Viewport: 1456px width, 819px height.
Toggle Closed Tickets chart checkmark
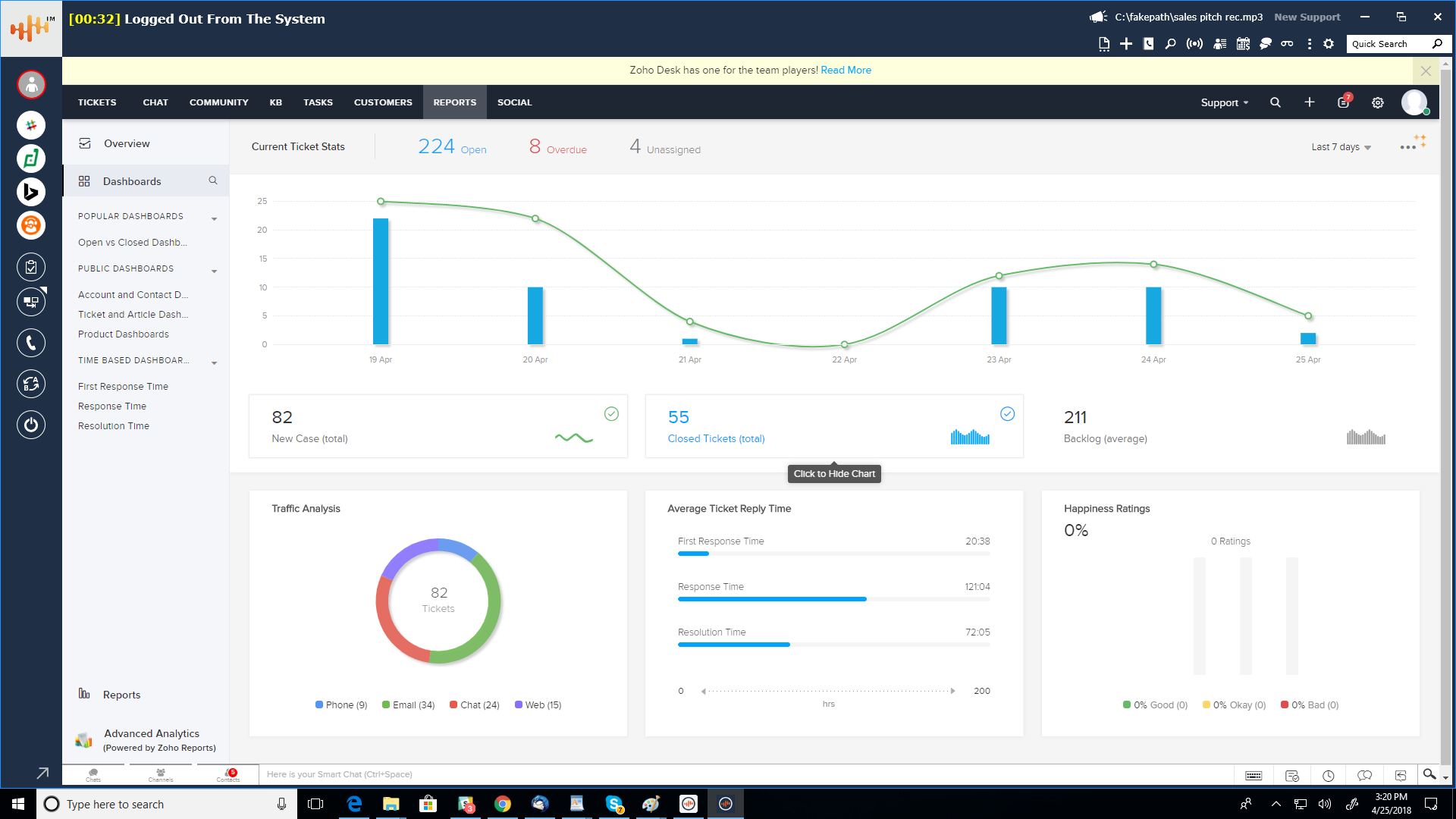[x=1007, y=414]
